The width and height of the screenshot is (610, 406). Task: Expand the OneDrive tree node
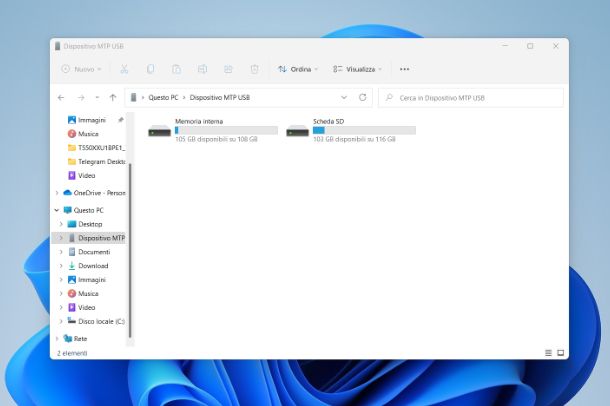[57, 193]
